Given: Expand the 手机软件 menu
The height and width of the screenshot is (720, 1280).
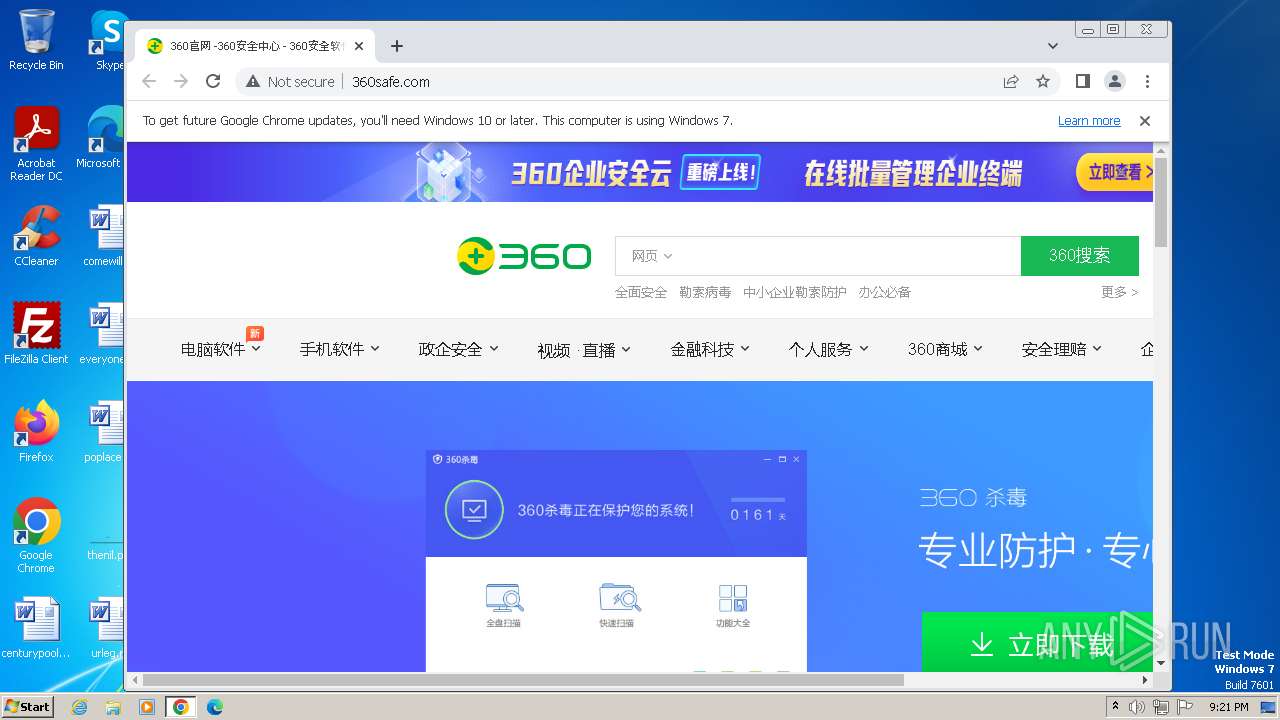Looking at the screenshot, I should click(340, 349).
